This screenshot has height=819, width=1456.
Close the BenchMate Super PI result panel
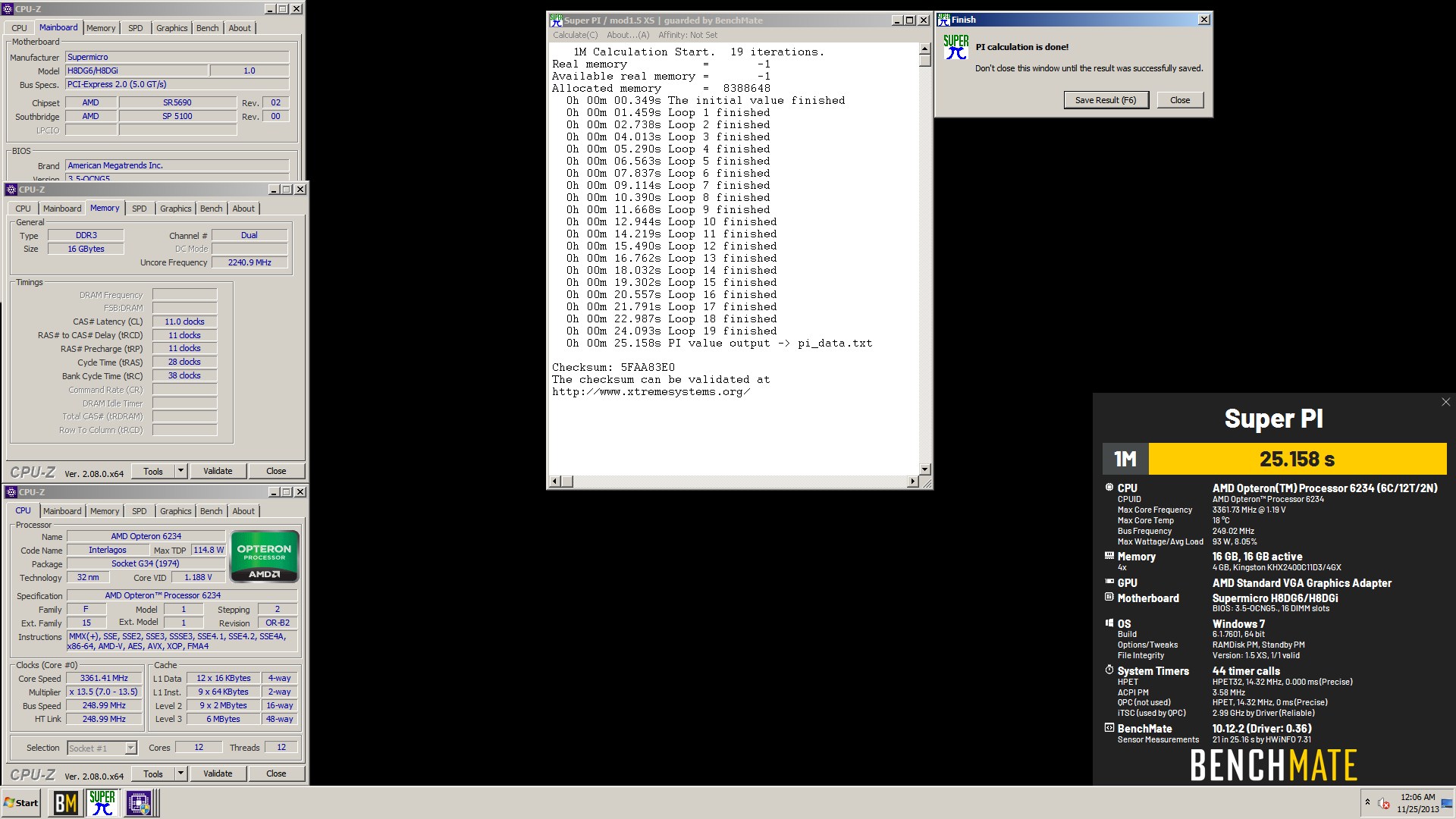tap(1445, 402)
